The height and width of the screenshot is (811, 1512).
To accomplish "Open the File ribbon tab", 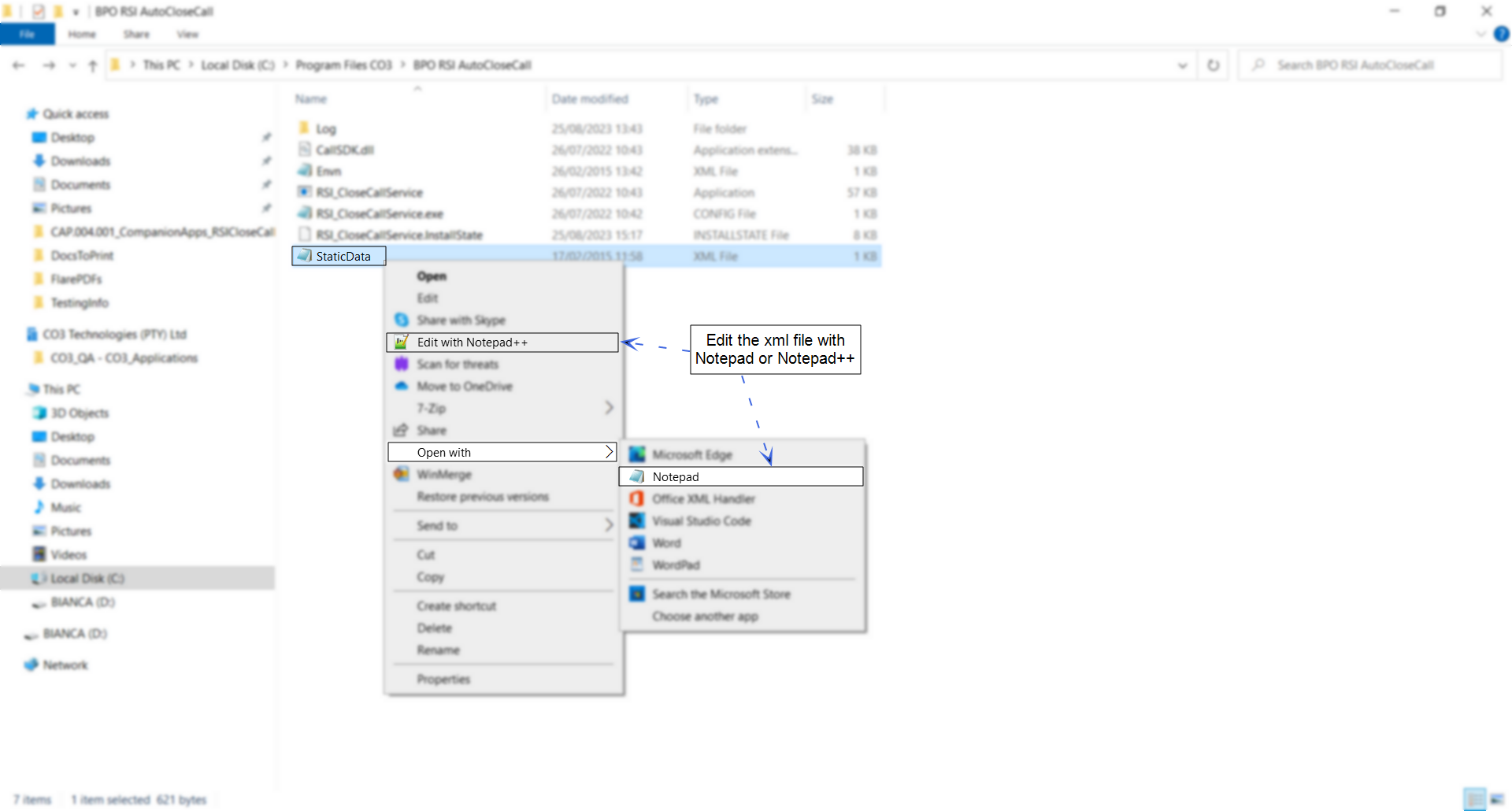I will pyautogui.click(x=28, y=34).
